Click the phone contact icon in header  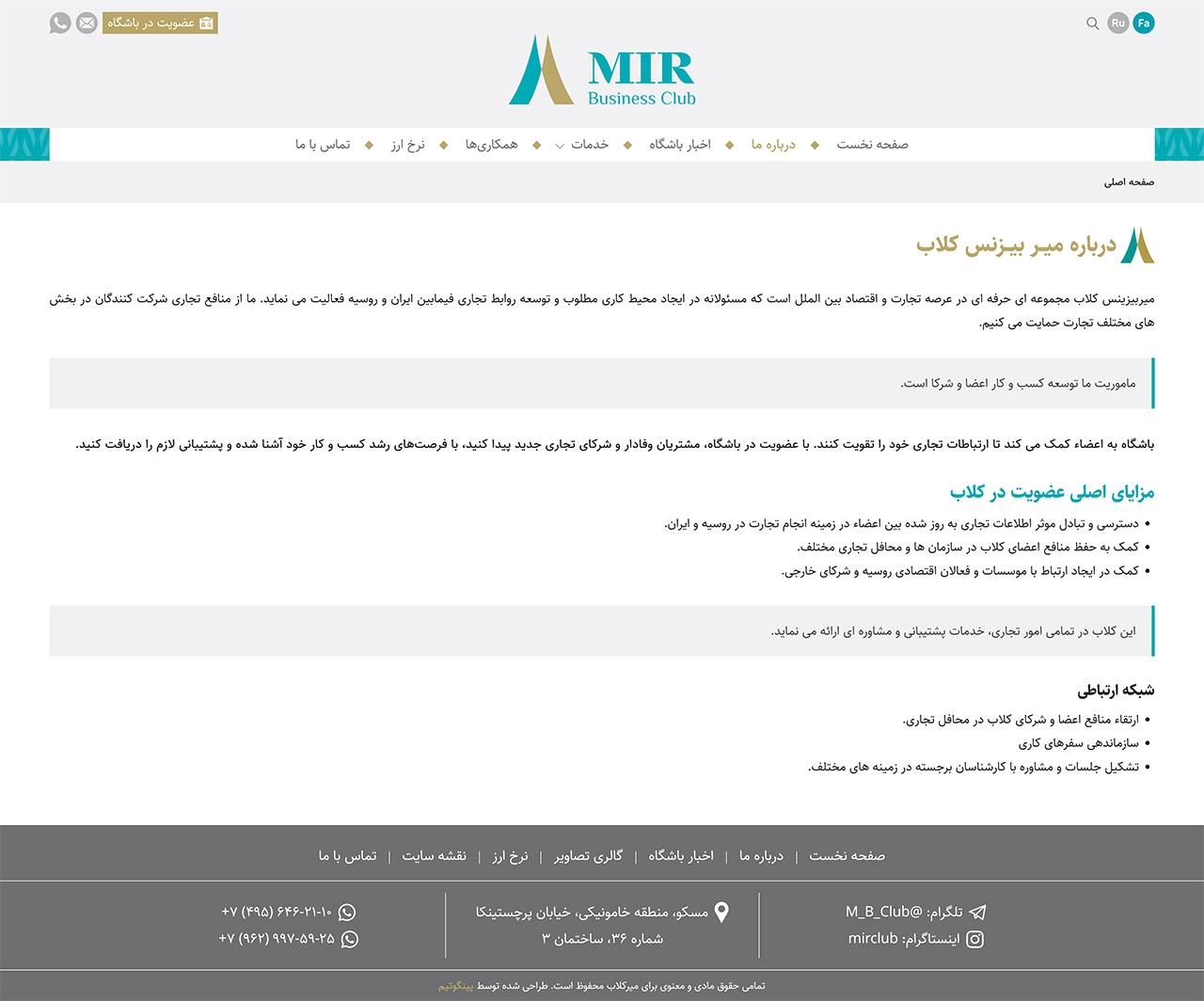(60, 24)
